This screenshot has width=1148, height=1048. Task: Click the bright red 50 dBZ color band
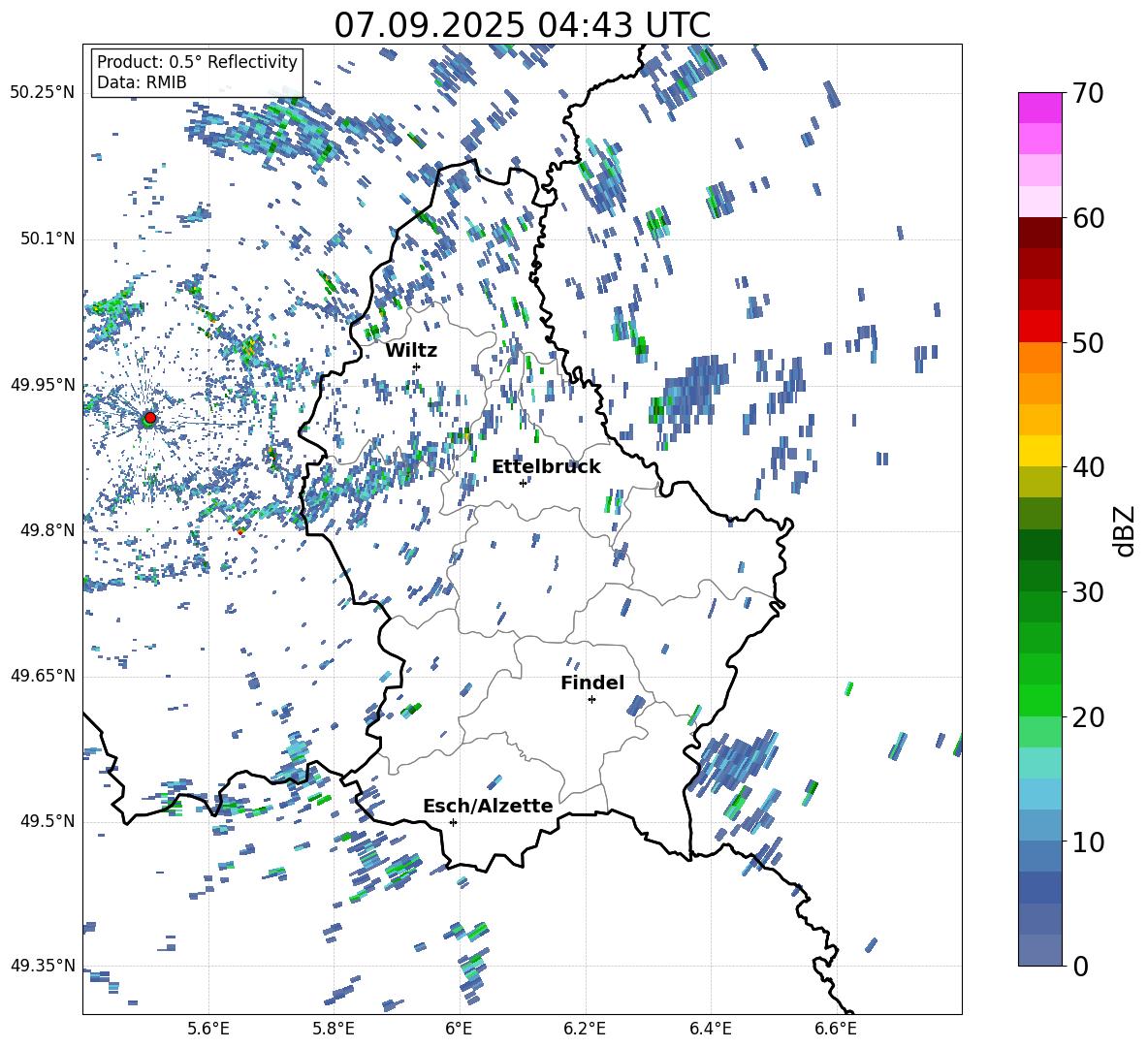coord(1039,326)
